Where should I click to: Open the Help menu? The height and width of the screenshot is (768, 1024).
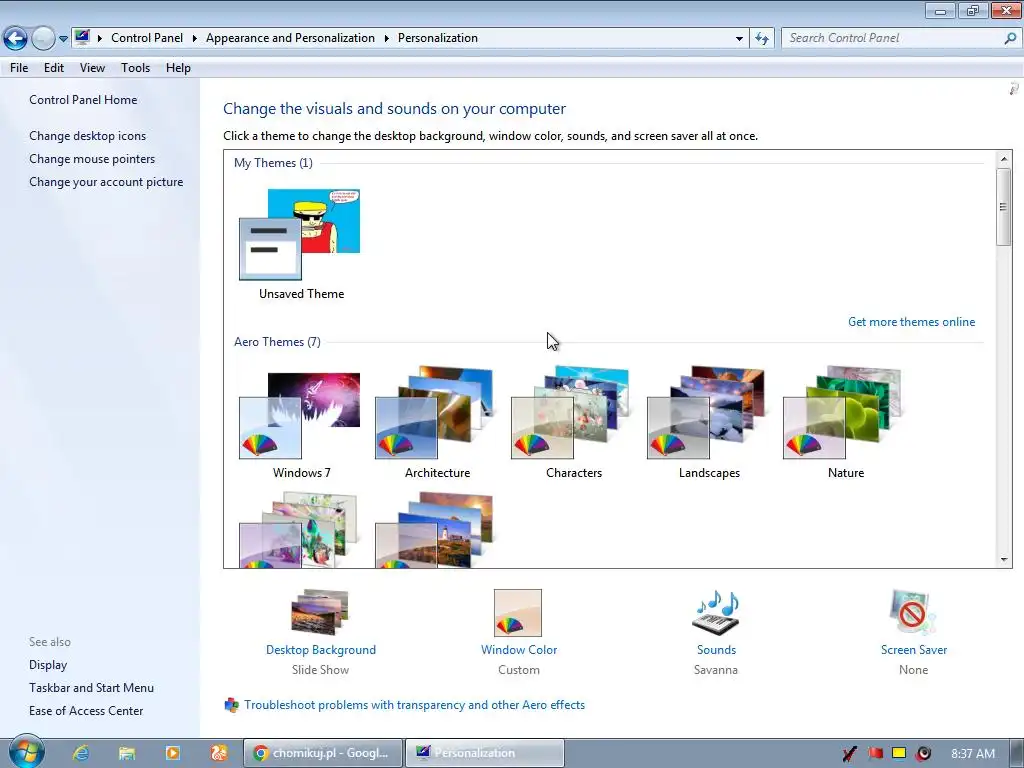coord(178,68)
